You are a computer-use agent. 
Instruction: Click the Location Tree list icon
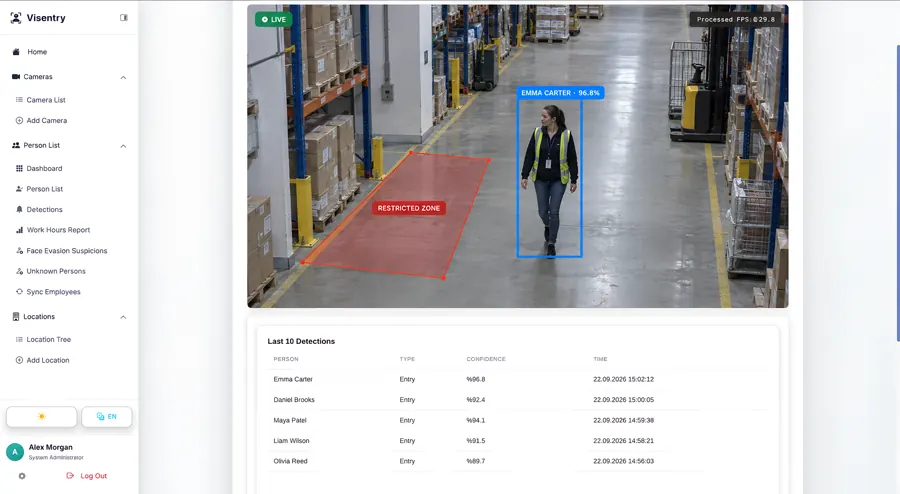coord(19,340)
